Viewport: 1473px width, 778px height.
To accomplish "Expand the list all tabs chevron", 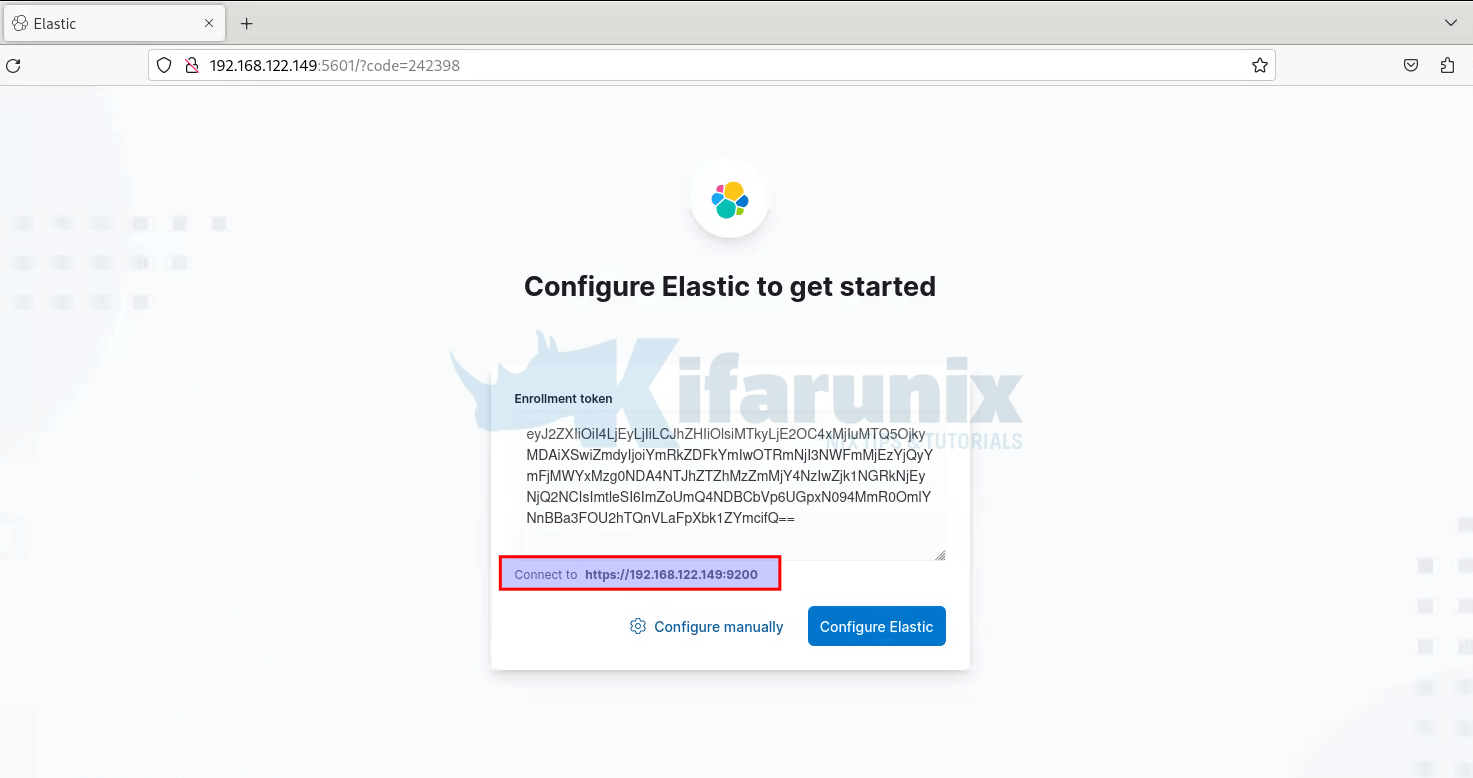I will click(x=1451, y=23).
